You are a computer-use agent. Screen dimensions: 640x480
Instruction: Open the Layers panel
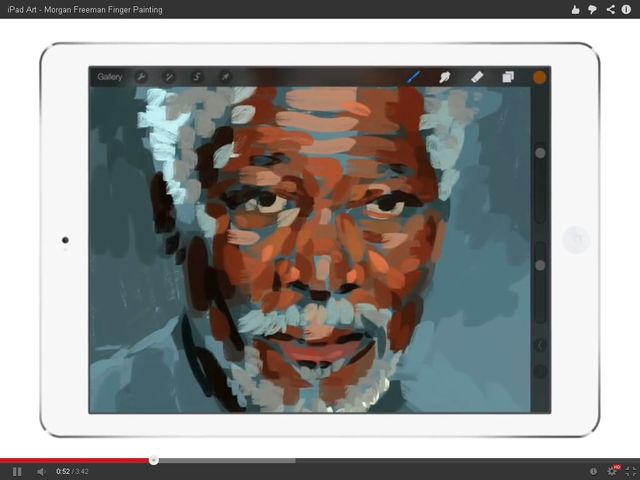[508, 77]
